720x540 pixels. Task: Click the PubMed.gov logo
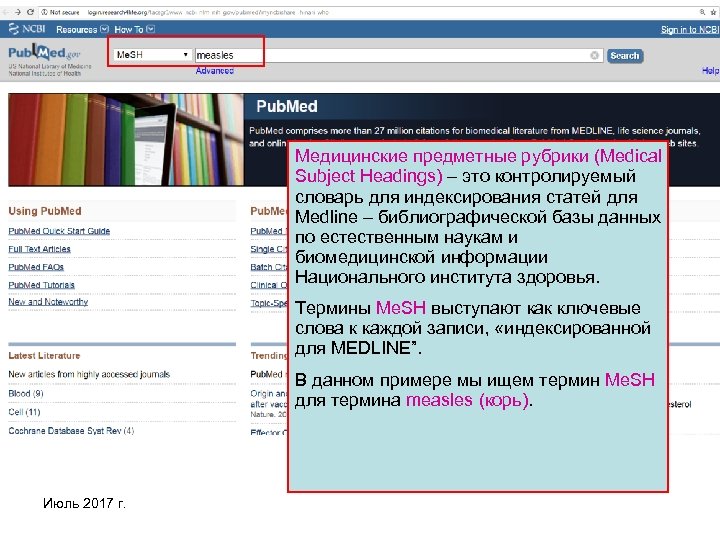pyautogui.click(x=44, y=53)
